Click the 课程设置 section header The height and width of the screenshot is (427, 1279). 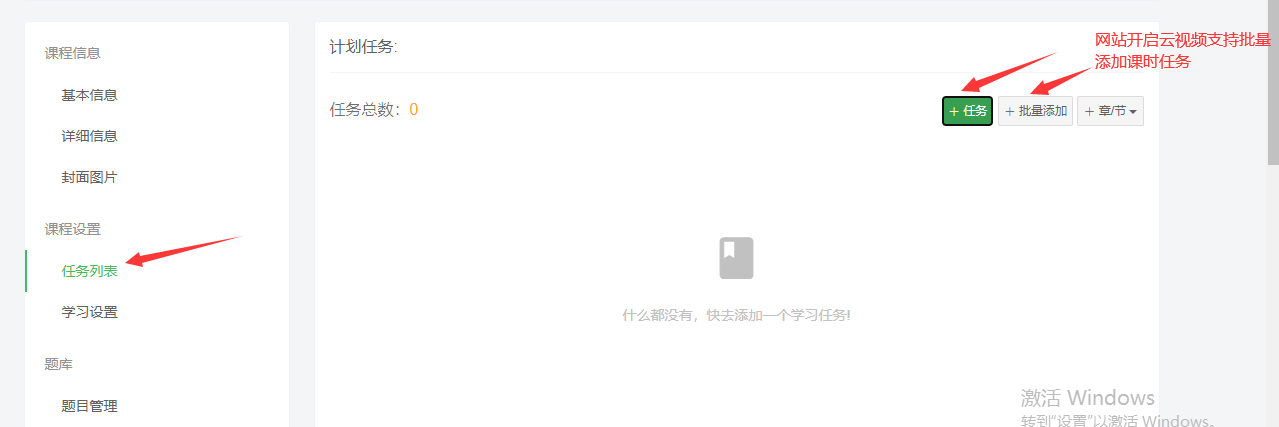(x=72, y=229)
